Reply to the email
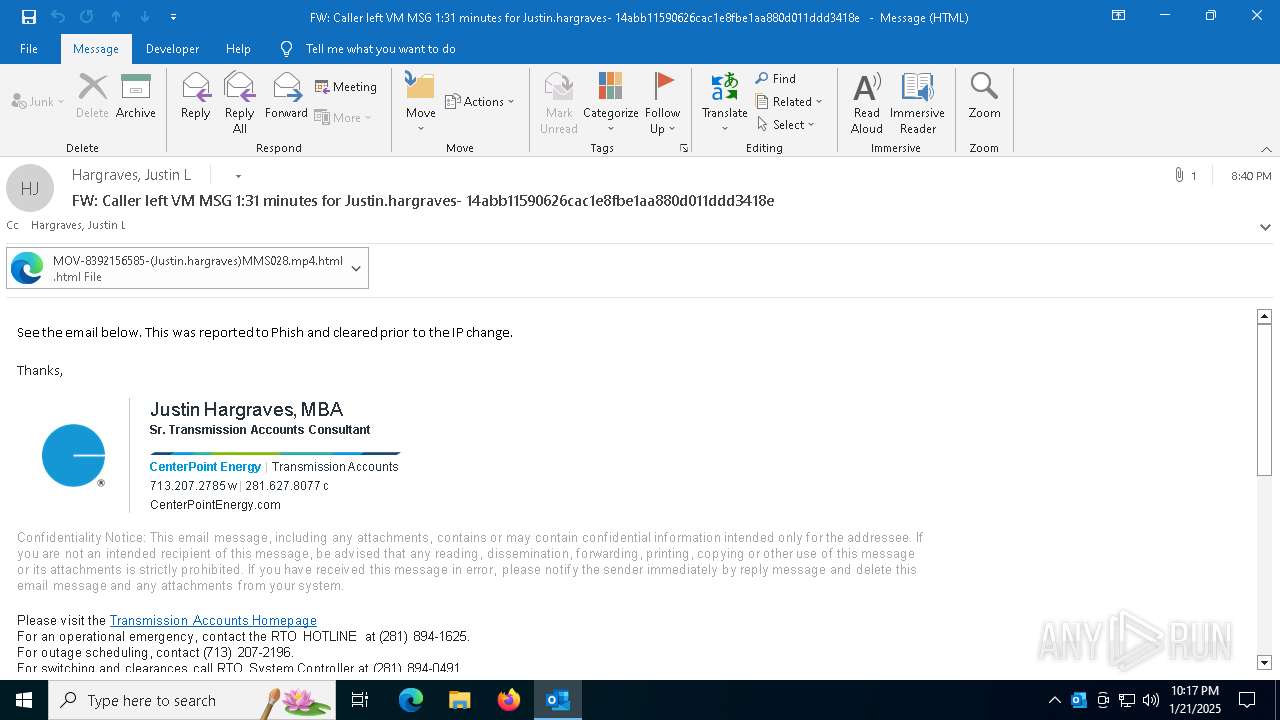Viewport: 1280px width, 720px height. pos(195,96)
